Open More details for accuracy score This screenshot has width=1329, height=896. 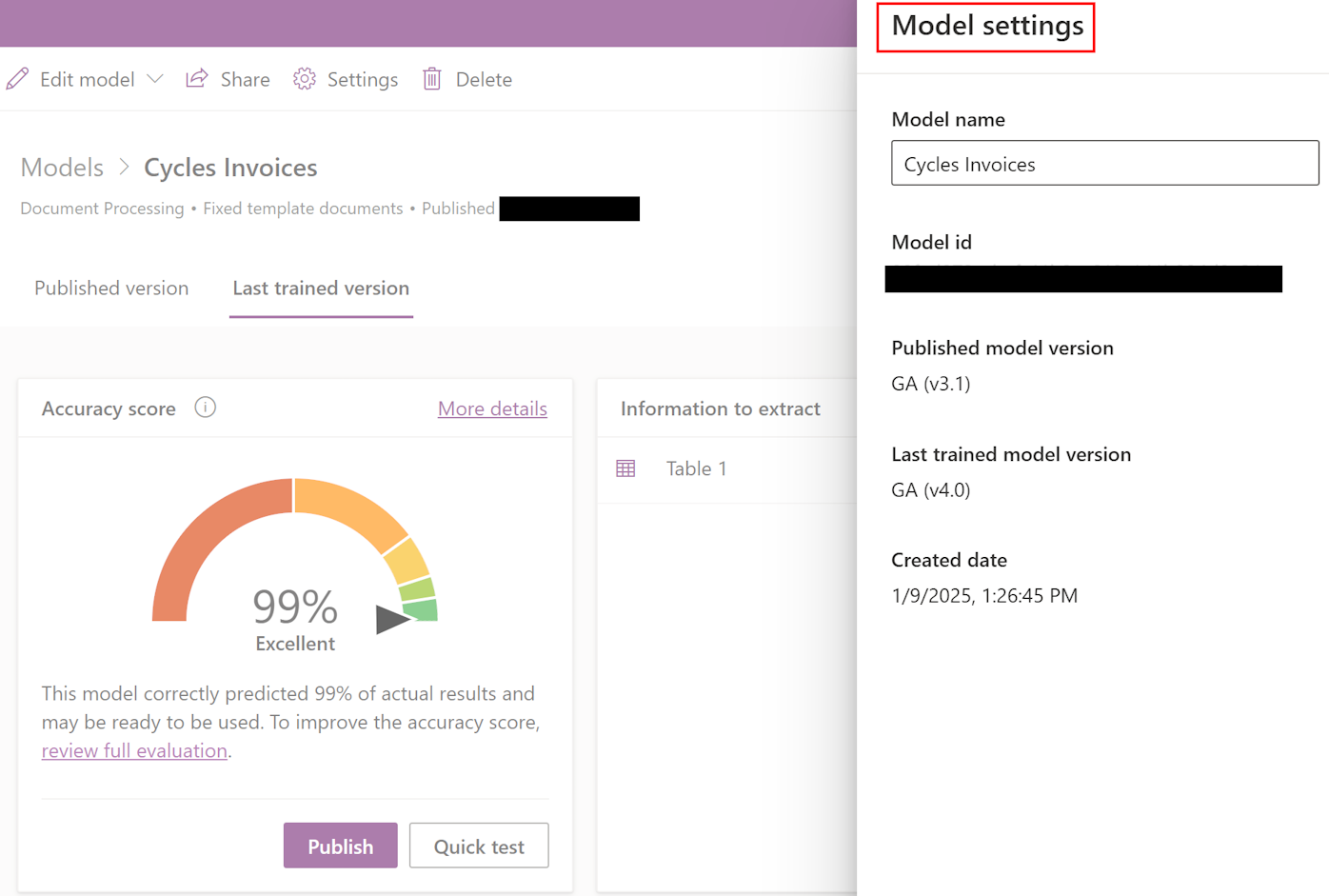[x=492, y=408]
